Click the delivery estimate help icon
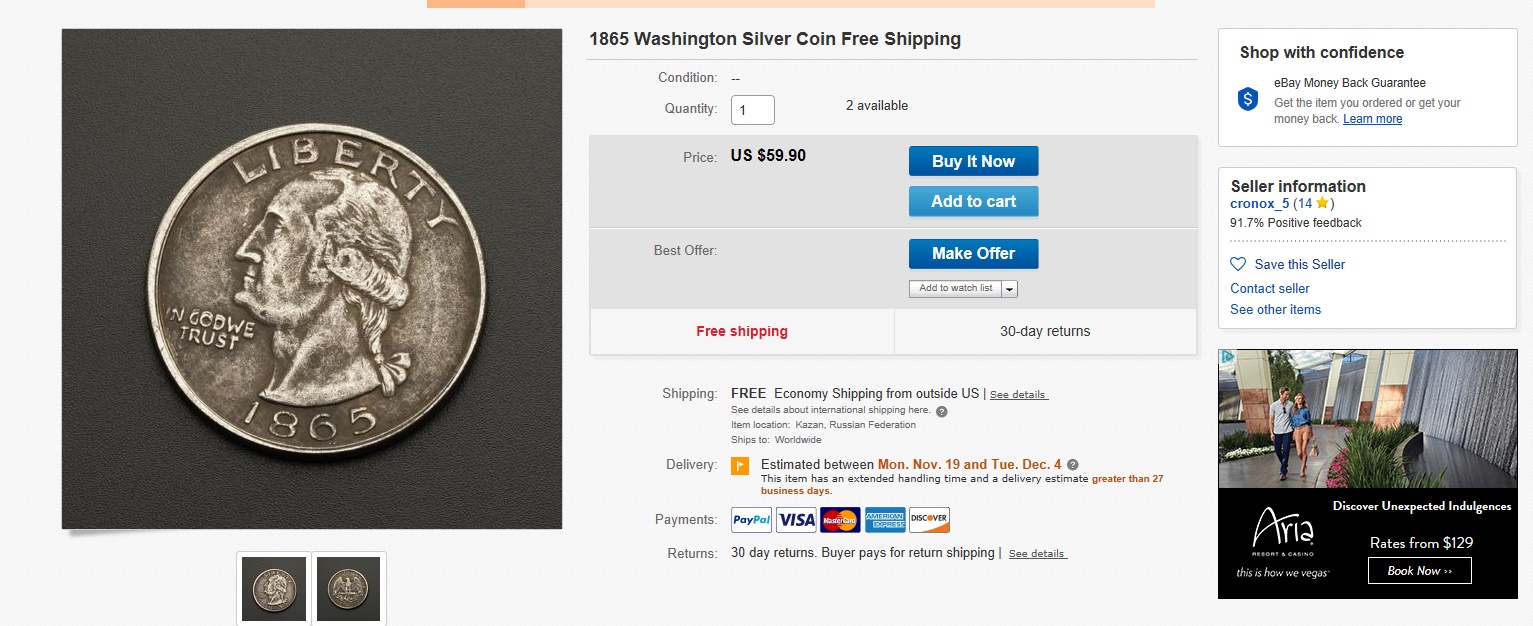The width and height of the screenshot is (1533, 626). (1073, 465)
